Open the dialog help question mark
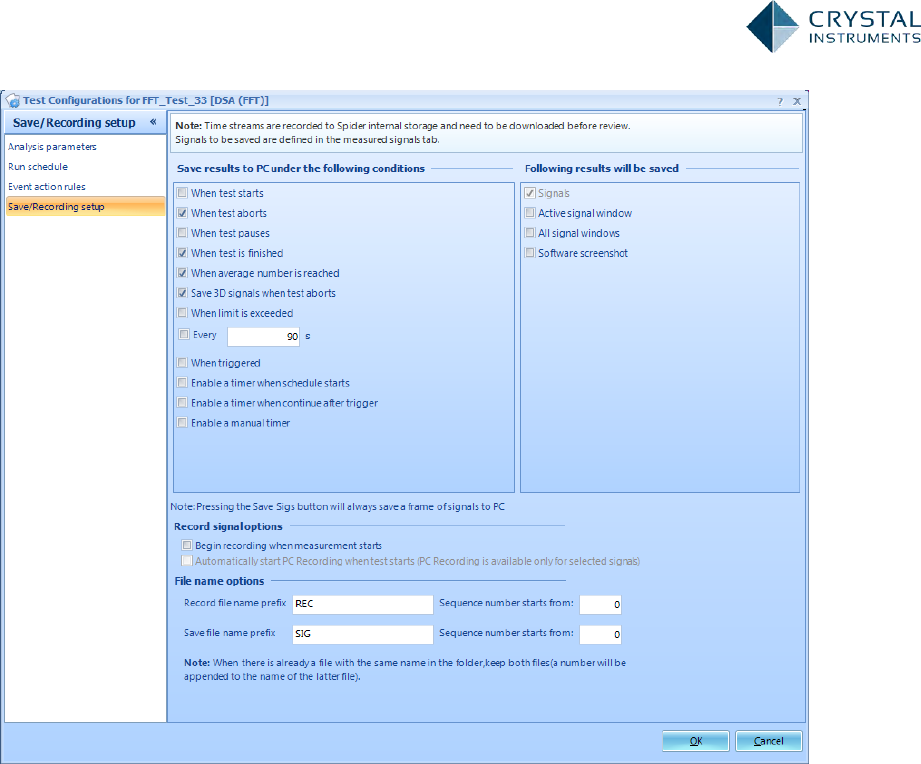Image resolution: width=921 pixels, height=764 pixels. click(x=780, y=102)
